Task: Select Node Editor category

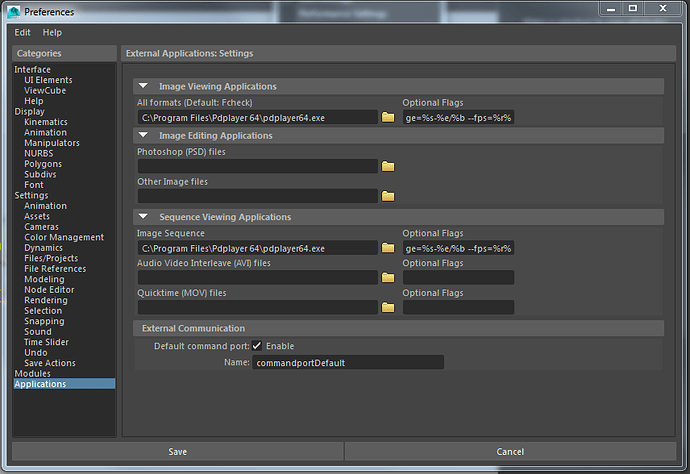Action: (x=49, y=290)
